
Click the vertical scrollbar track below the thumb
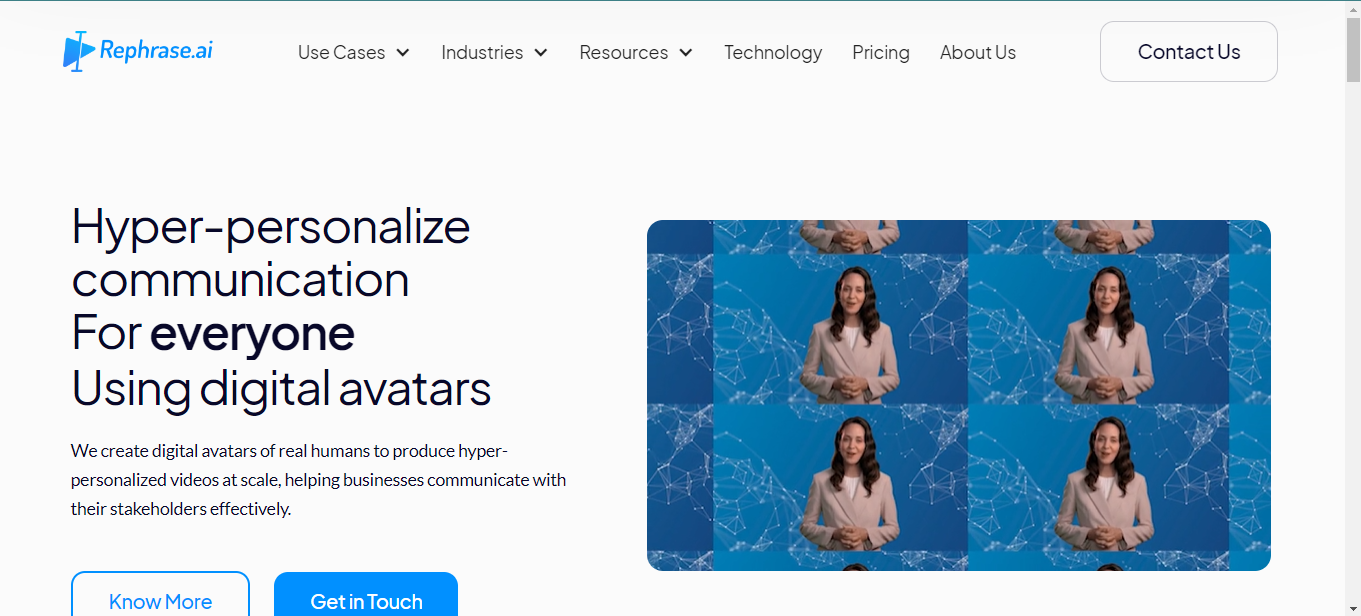tap(1353, 350)
